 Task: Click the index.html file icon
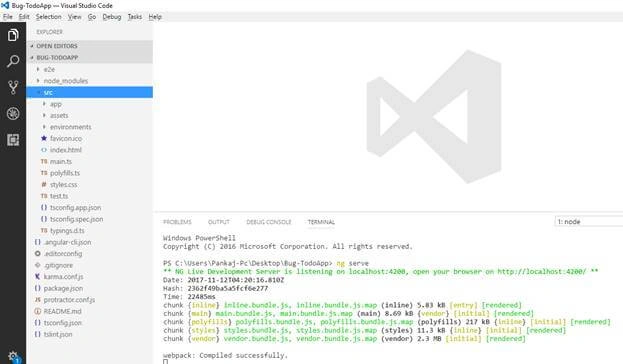44,150
